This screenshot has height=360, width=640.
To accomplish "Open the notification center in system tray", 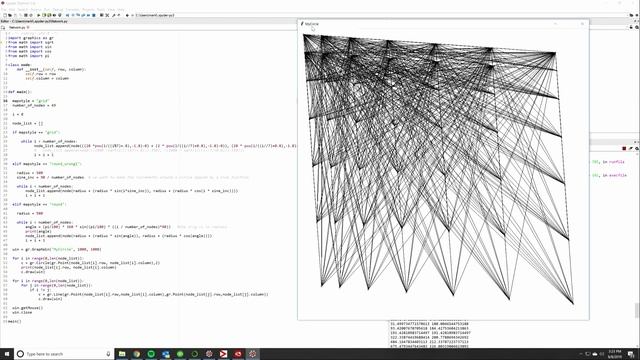I will 631,354.
